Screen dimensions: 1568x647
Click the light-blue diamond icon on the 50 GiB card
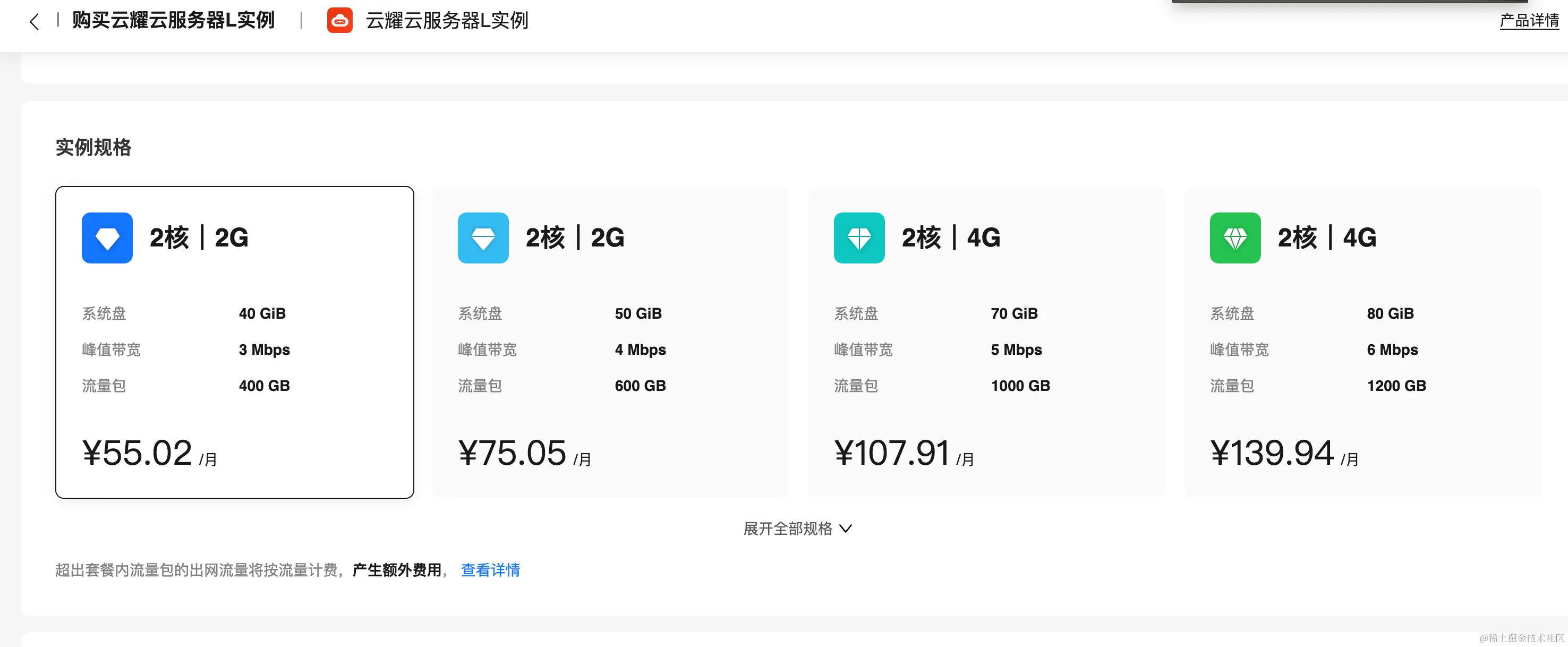(x=483, y=238)
